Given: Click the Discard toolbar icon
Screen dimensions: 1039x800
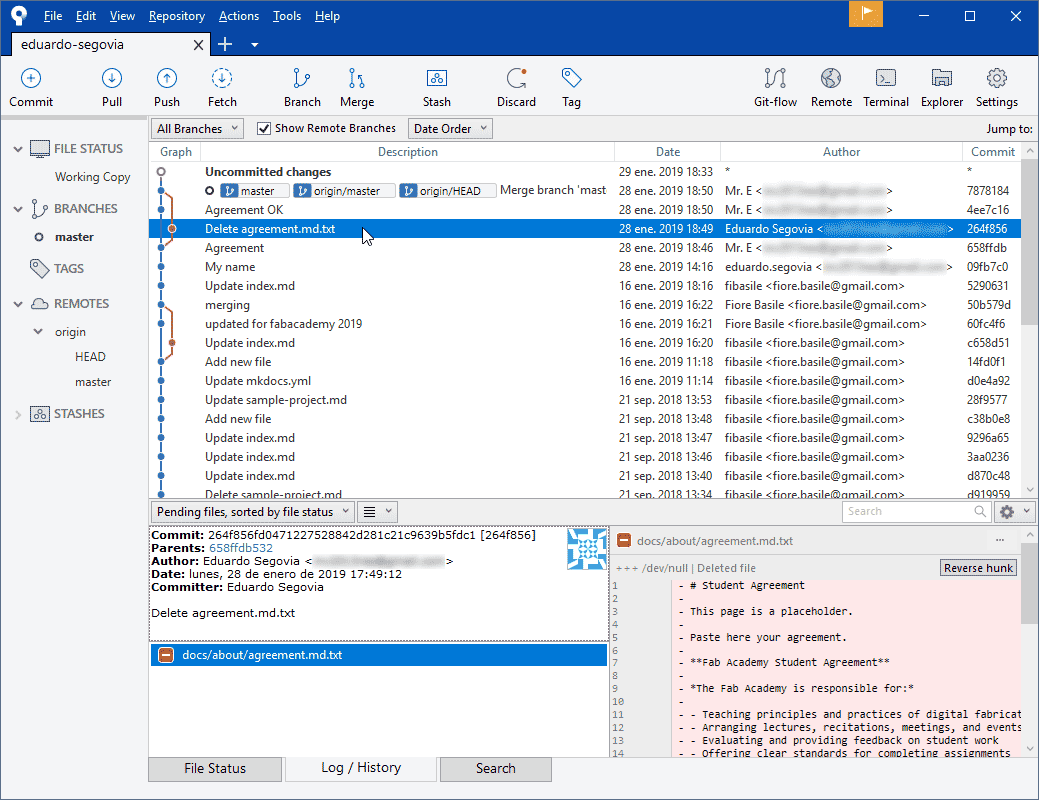Looking at the screenshot, I should click(x=516, y=80).
